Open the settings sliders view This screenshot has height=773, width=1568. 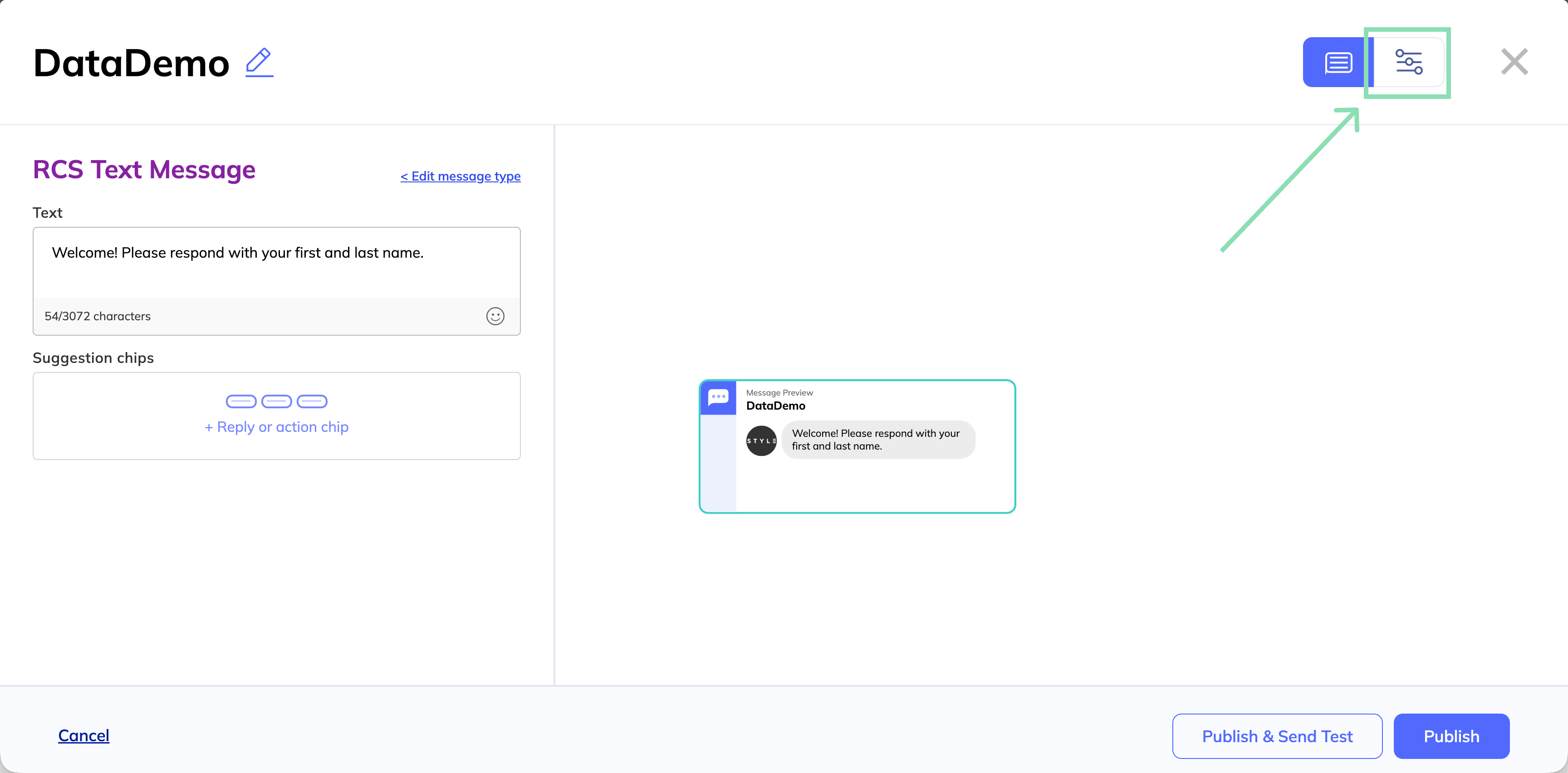pos(1408,62)
